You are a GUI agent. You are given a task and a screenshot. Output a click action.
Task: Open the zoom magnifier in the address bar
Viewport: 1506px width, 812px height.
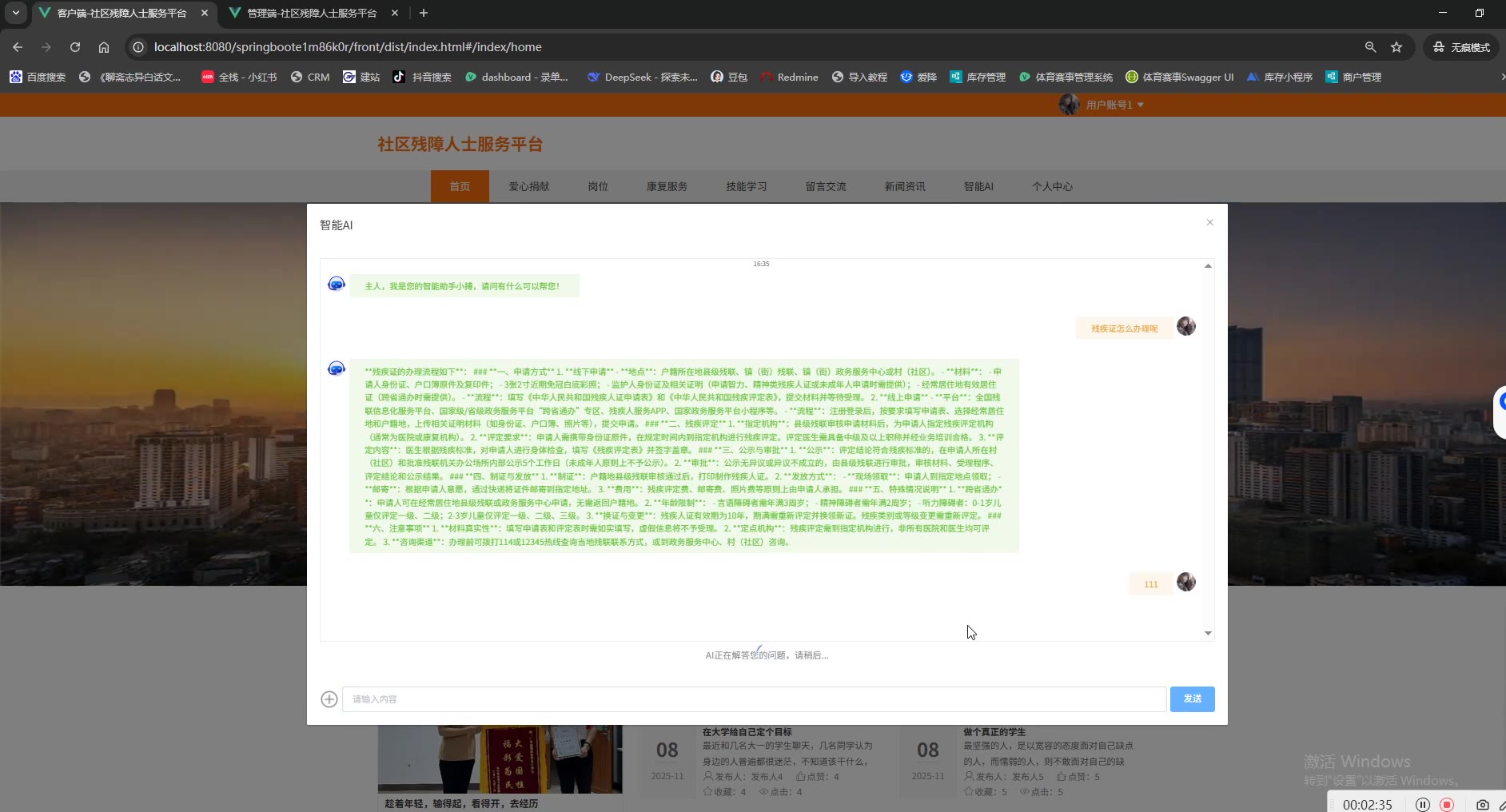(1370, 47)
